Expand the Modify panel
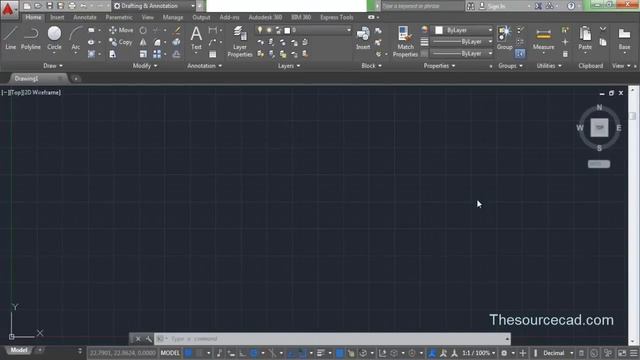The width and height of the screenshot is (640, 360). pyautogui.click(x=145, y=66)
